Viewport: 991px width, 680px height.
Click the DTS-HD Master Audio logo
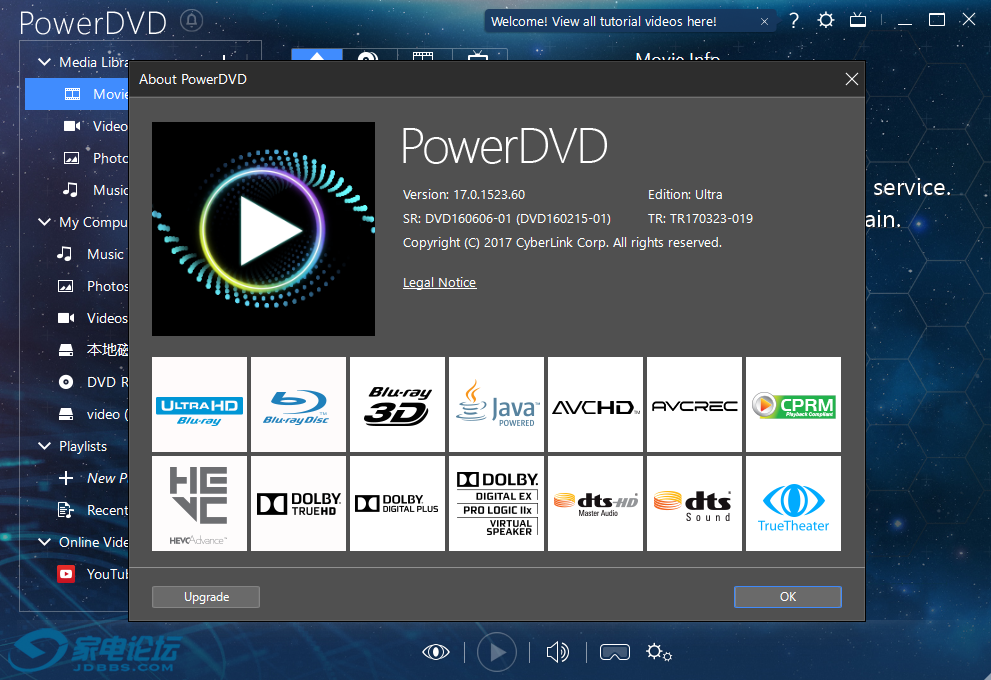tap(595, 504)
